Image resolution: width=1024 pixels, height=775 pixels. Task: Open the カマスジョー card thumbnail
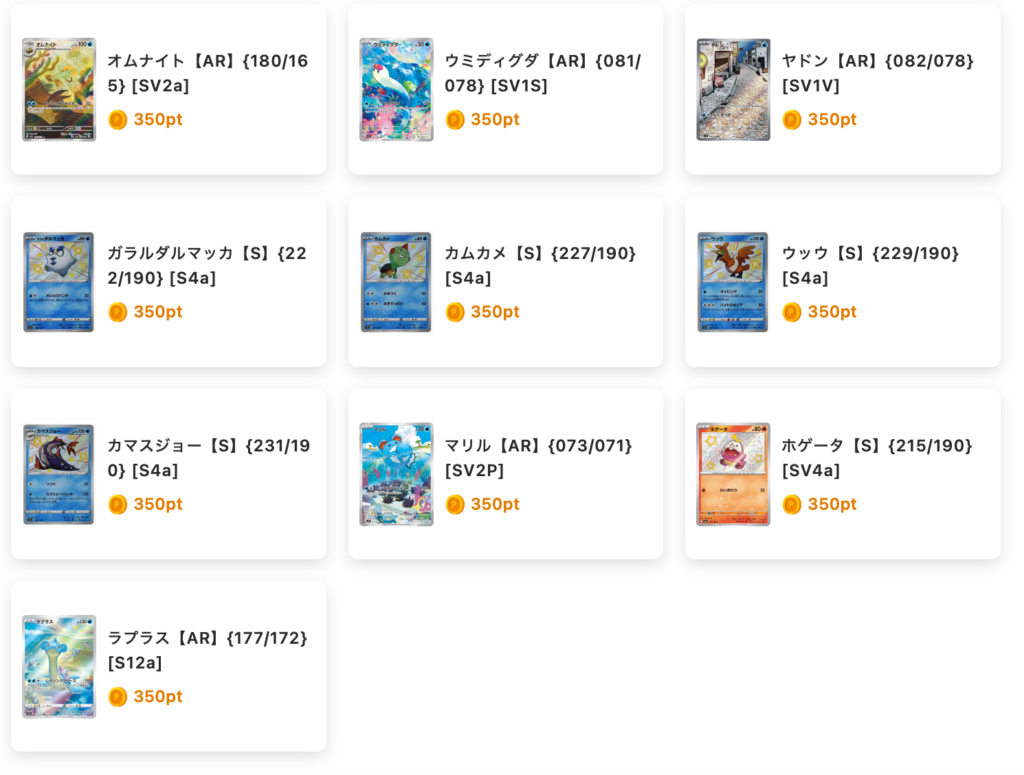coord(59,475)
